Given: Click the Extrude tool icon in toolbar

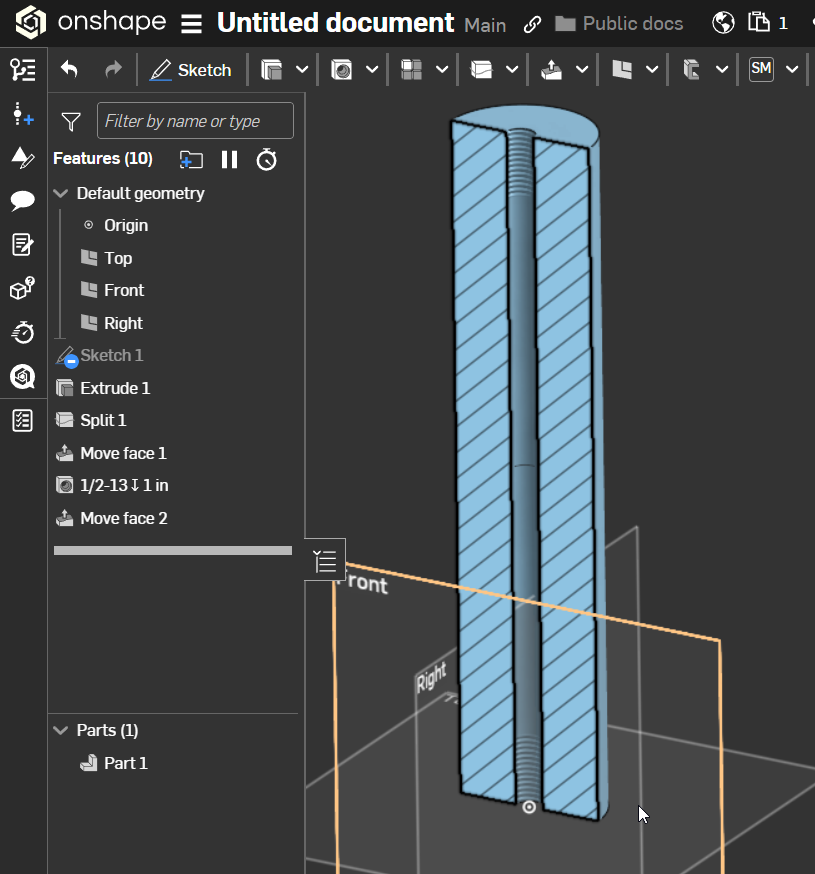Looking at the screenshot, I should pyautogui.click(x=271, y=70).
